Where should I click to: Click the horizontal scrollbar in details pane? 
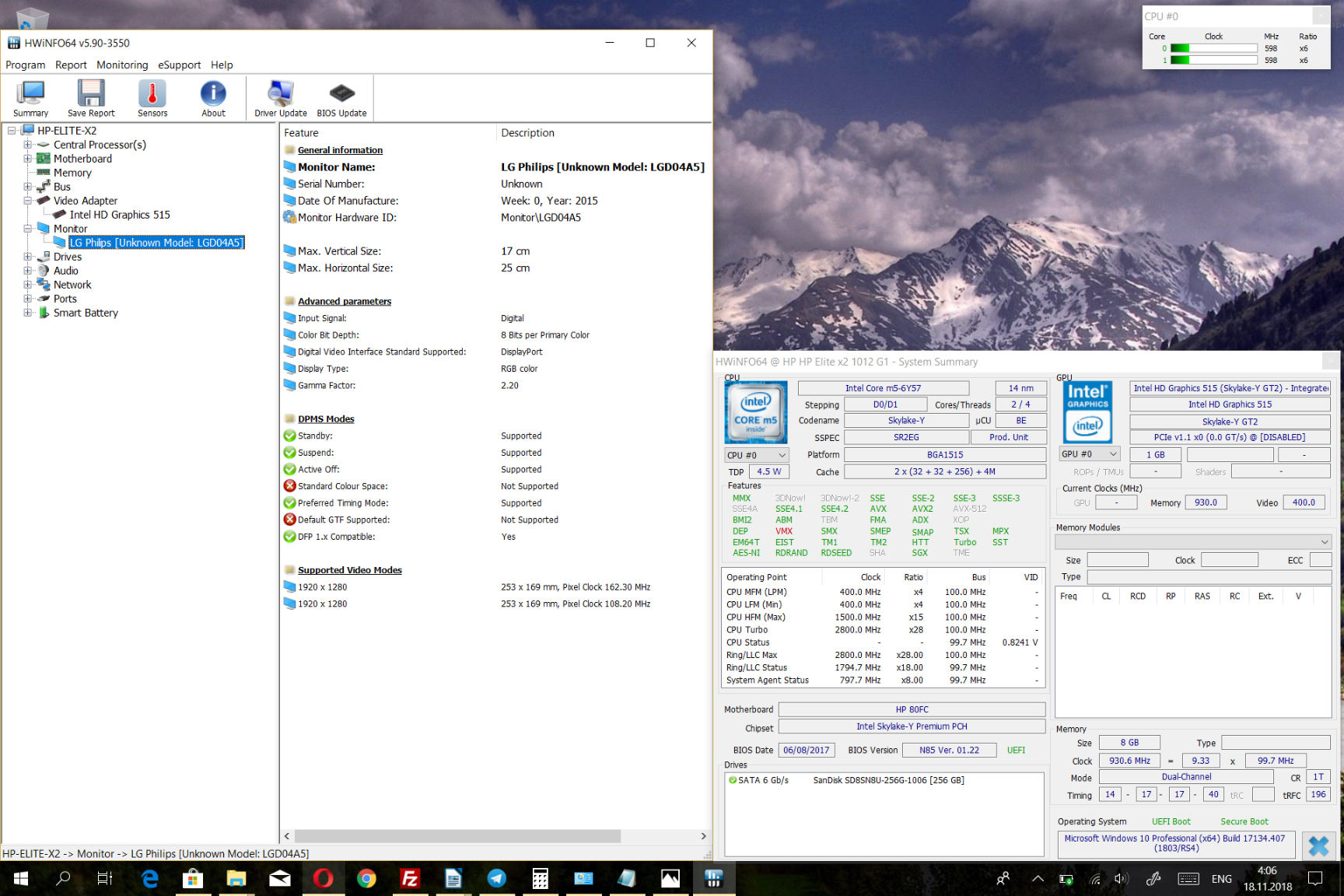457,836
